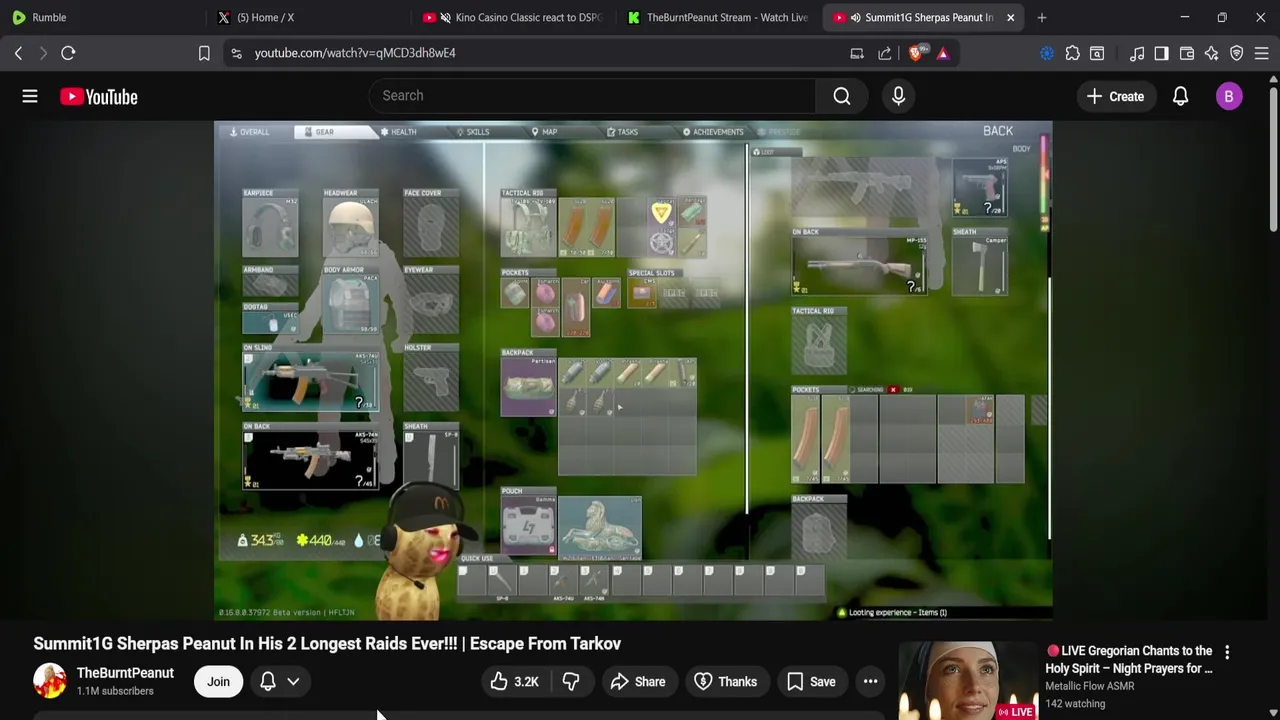1280x720 pixels.
Task: Open the playlist music note icon
Action: pos(1137,53)
